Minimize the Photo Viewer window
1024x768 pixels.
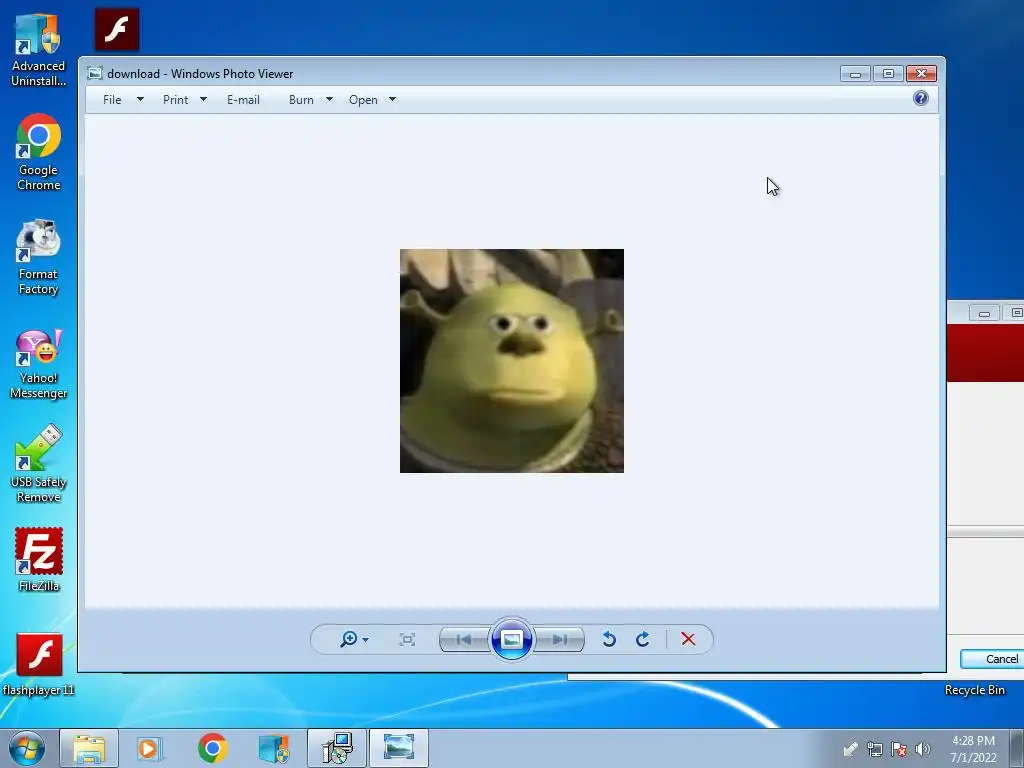pyautogui.click(x=856, y=73)
